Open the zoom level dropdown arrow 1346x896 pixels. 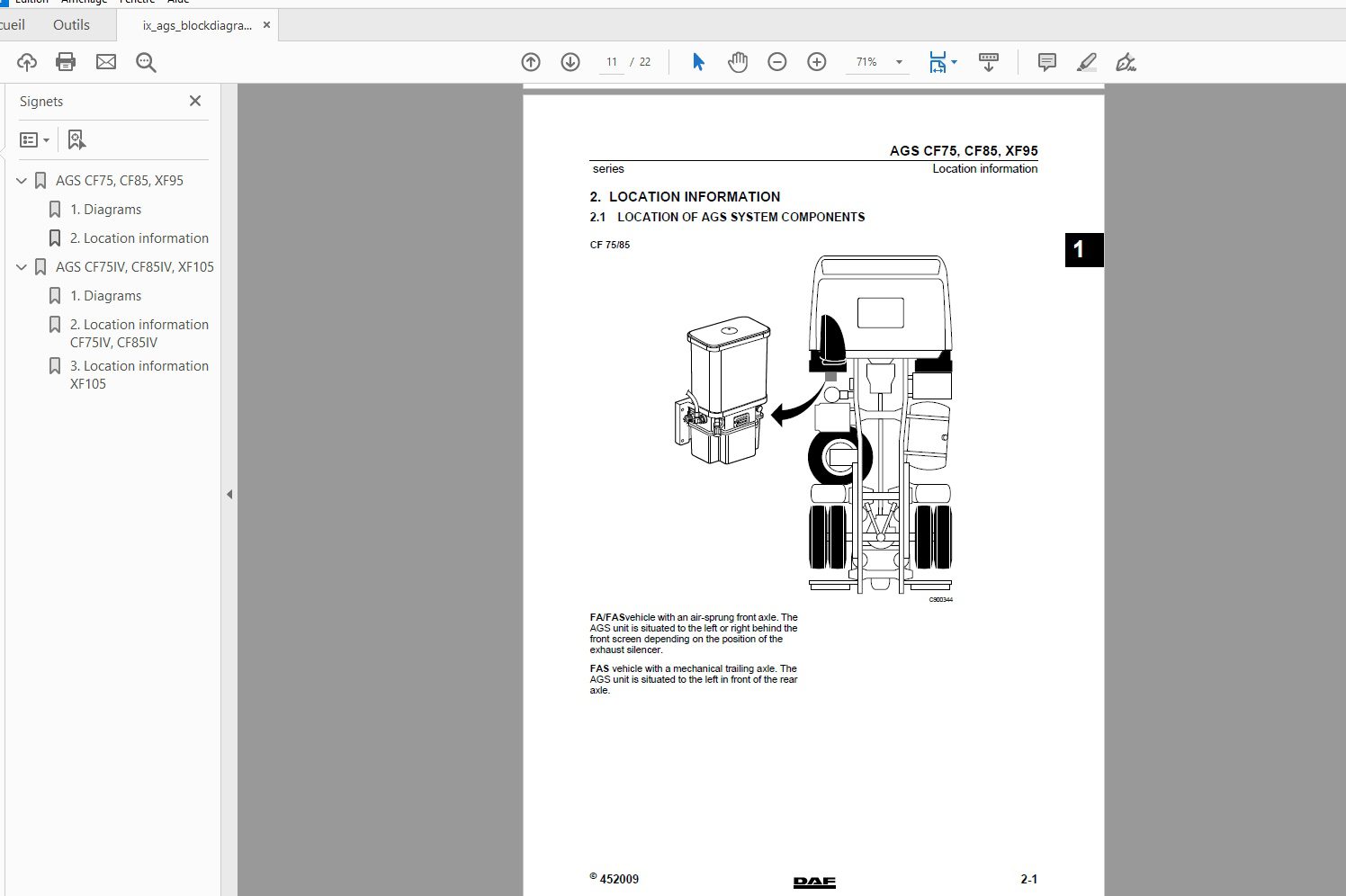pyautogui.click(x=899, y=62)
